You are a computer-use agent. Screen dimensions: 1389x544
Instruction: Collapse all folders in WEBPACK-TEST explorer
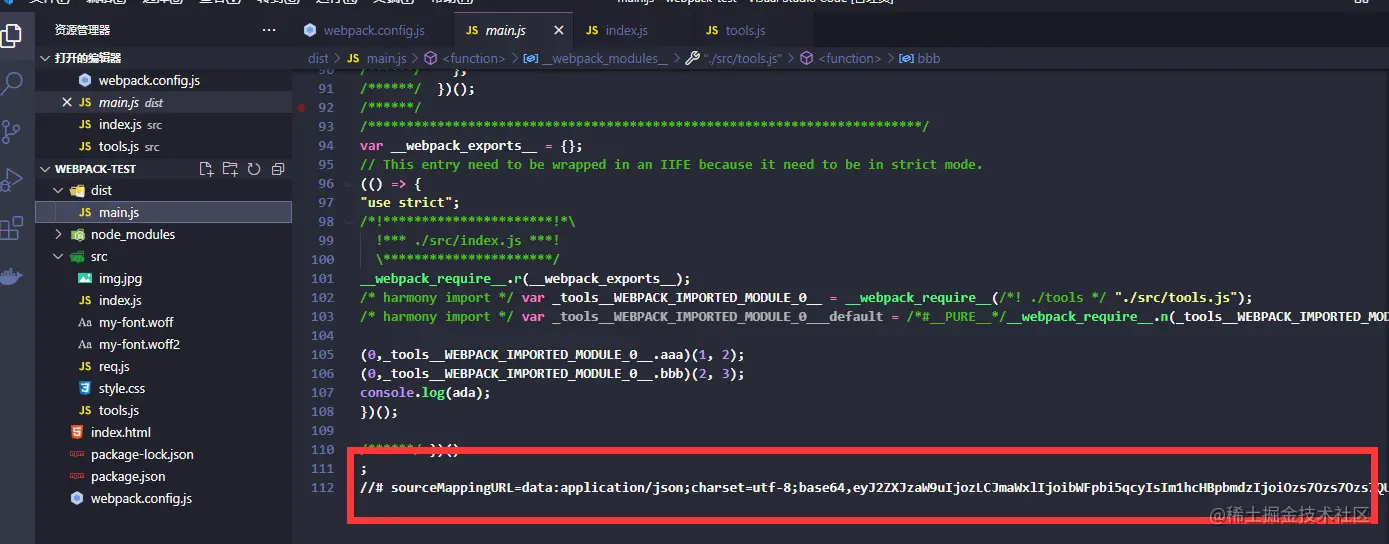tap(278, 169)
